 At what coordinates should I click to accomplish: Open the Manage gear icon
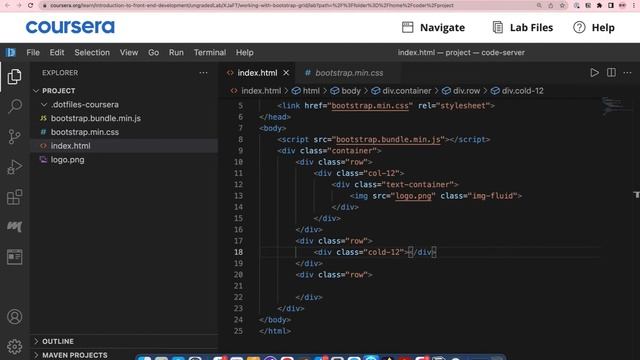pos(14,347)
